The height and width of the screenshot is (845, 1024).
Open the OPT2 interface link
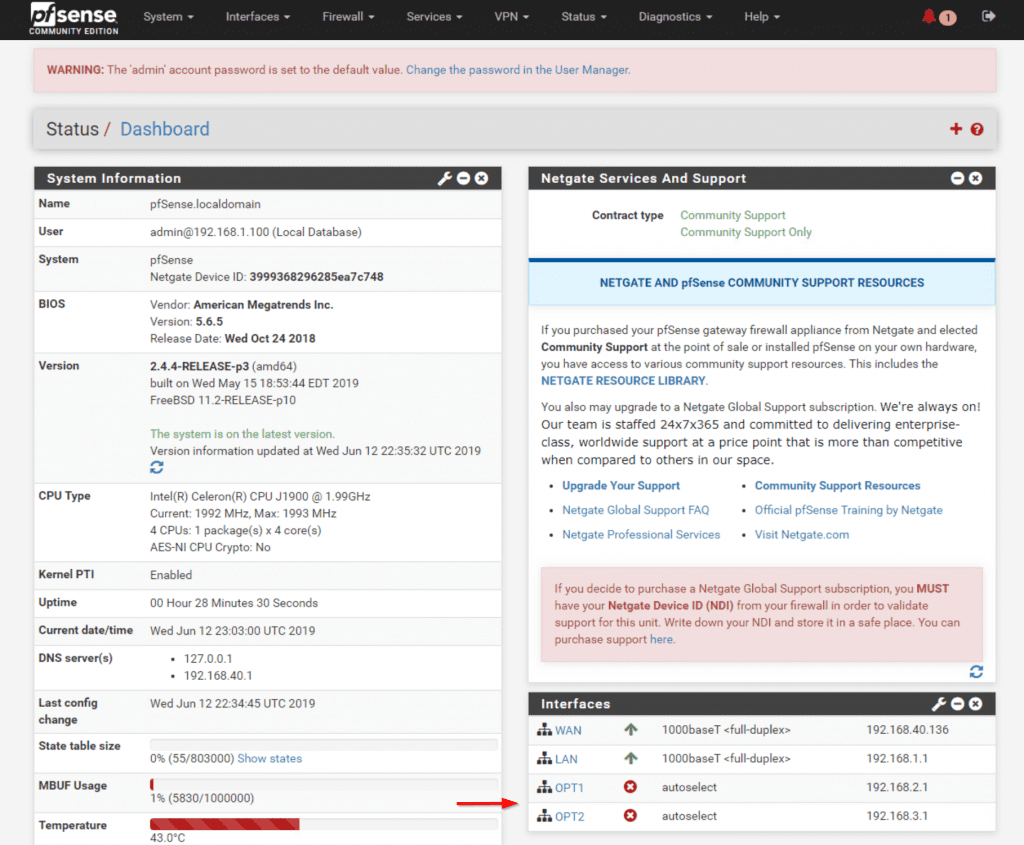[x=569, y=816]
